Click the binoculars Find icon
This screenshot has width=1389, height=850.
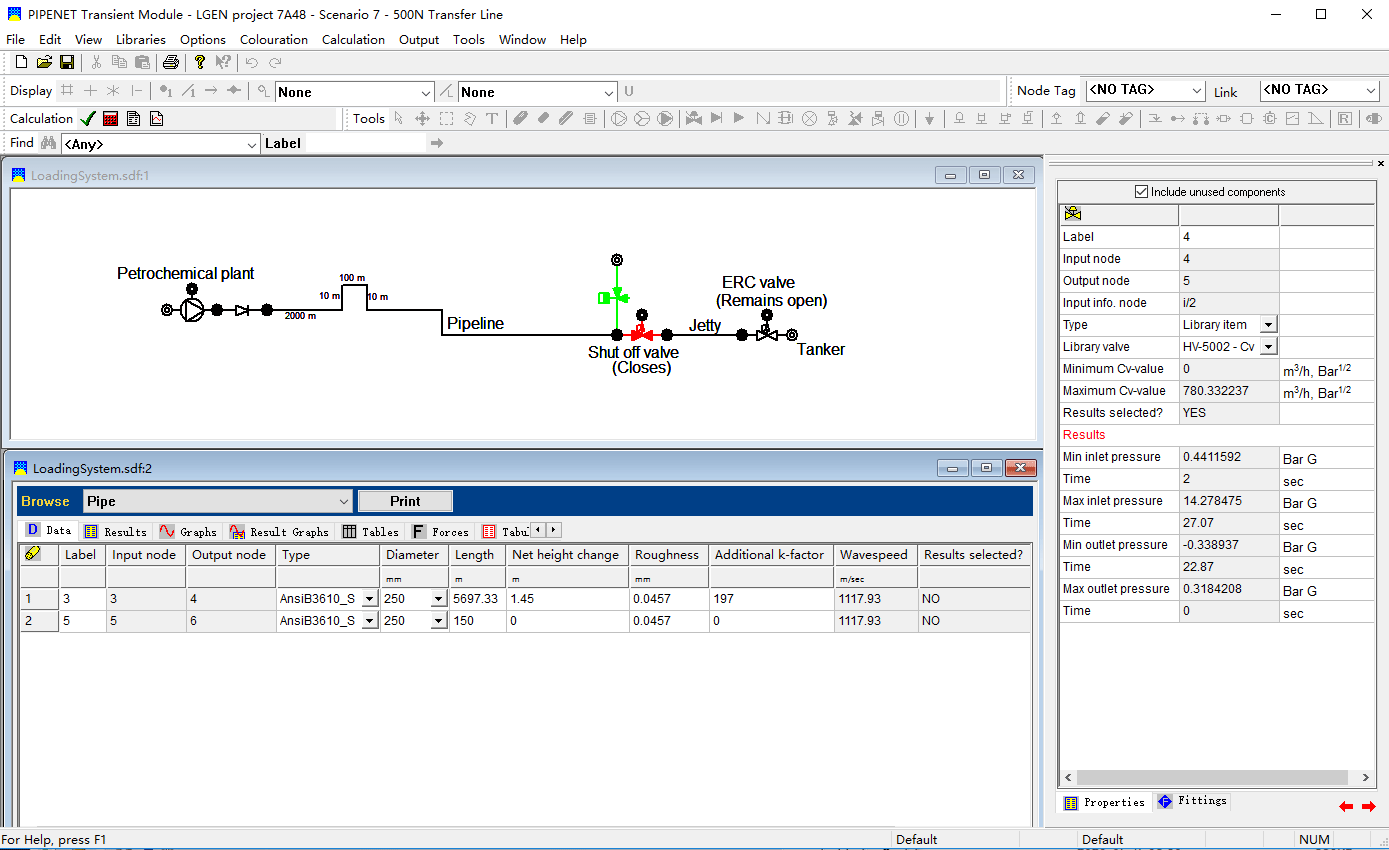48,143
